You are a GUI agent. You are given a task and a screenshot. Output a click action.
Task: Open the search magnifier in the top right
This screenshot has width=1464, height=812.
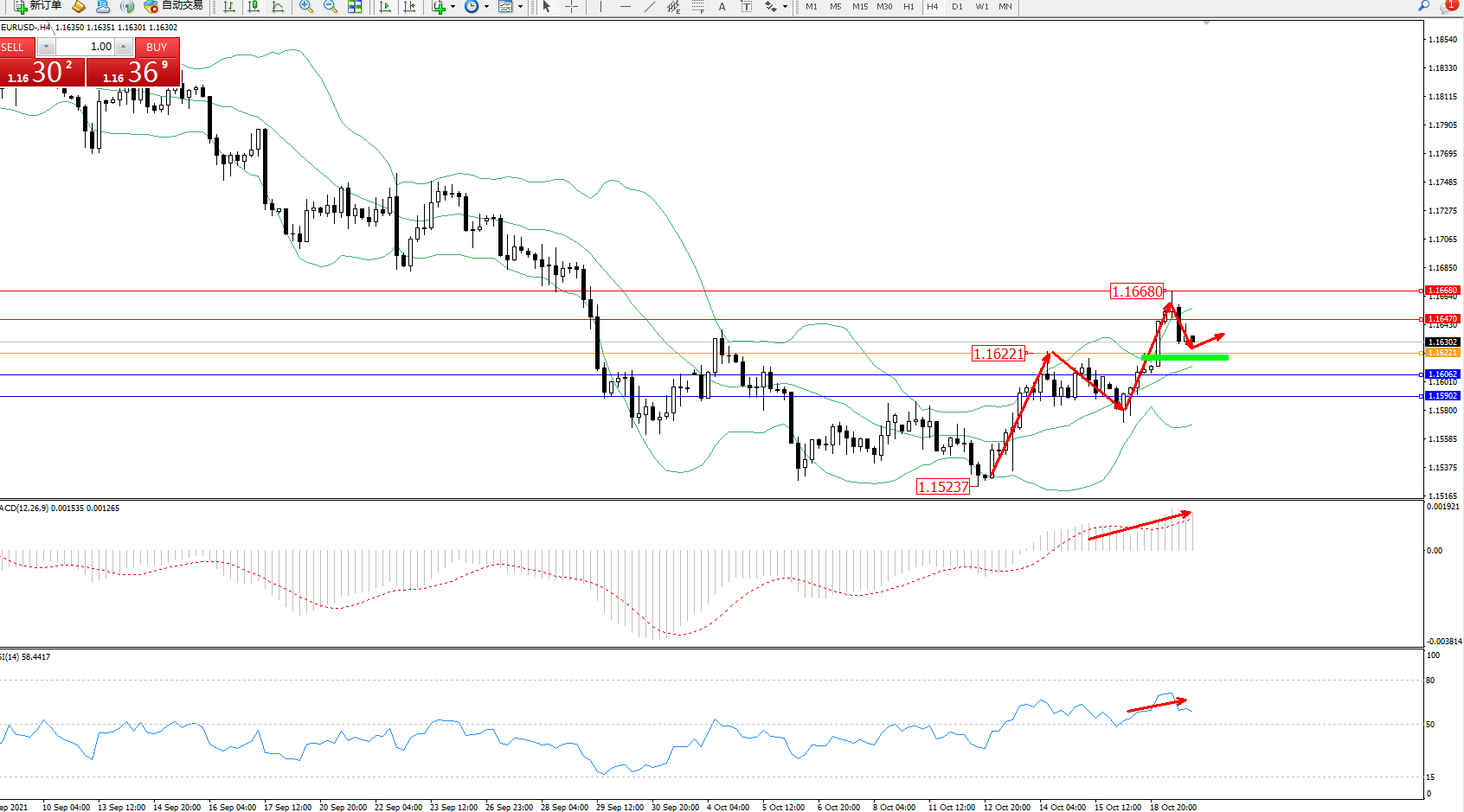click(x=1423, y=6)
